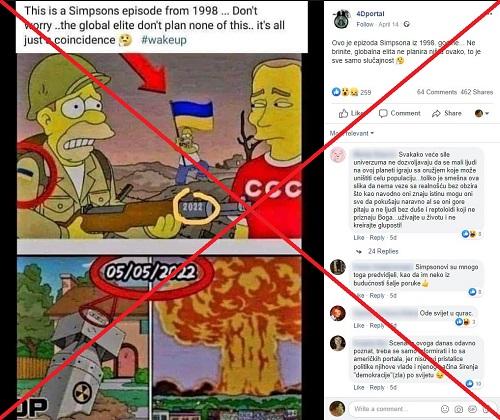Share the post using the Share arrow
This screenshot has width=500, height=420.
click(x=447, y=113)
